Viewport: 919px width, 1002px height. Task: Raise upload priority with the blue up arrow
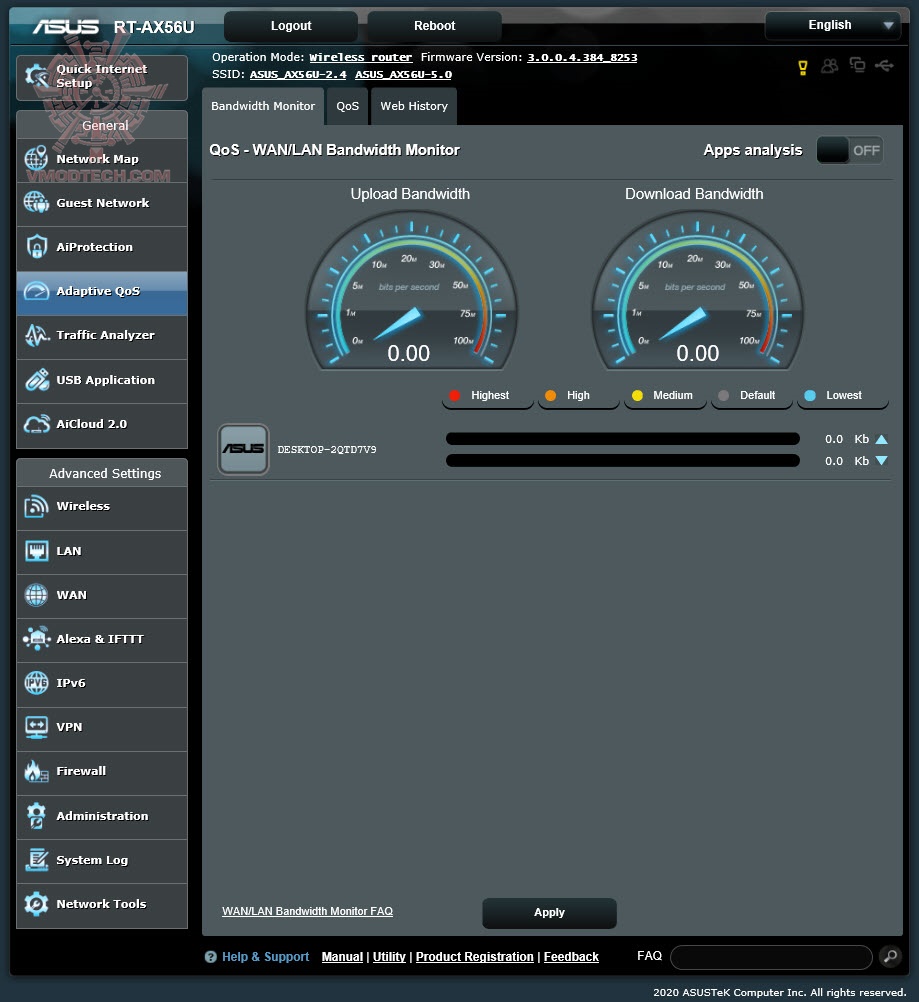879,438
